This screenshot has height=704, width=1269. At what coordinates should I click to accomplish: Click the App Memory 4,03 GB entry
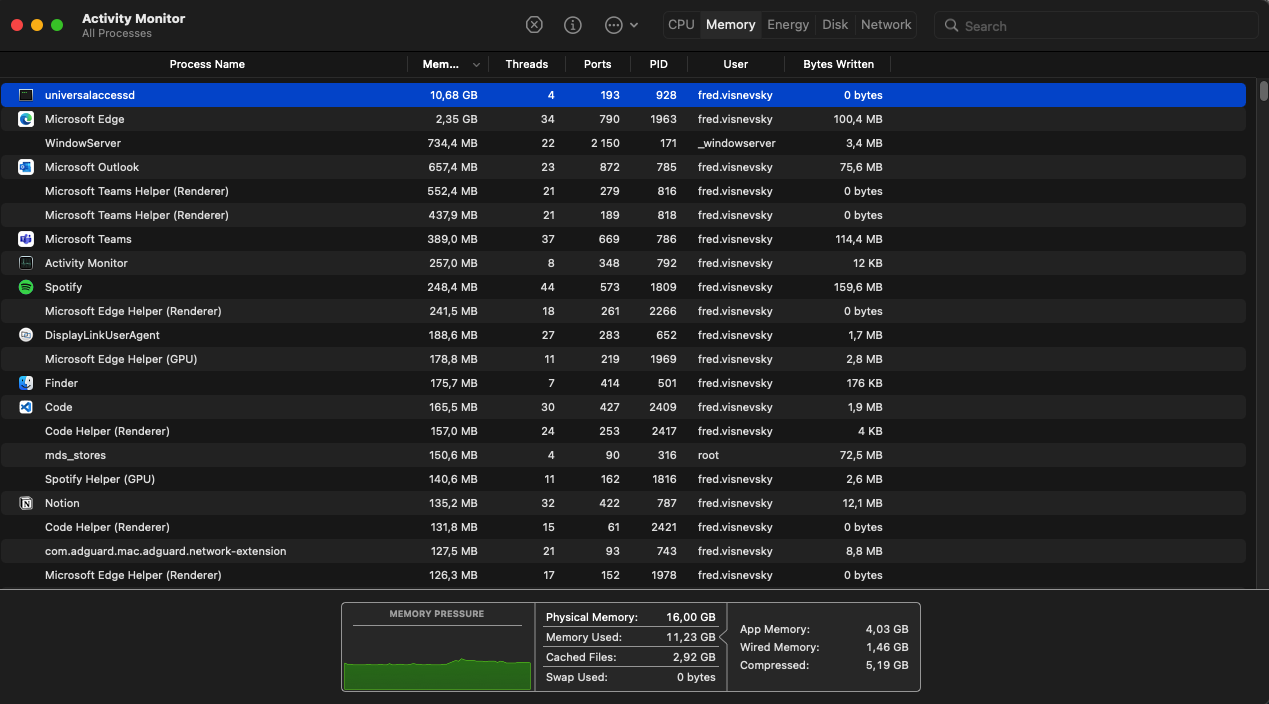point(824,629)
